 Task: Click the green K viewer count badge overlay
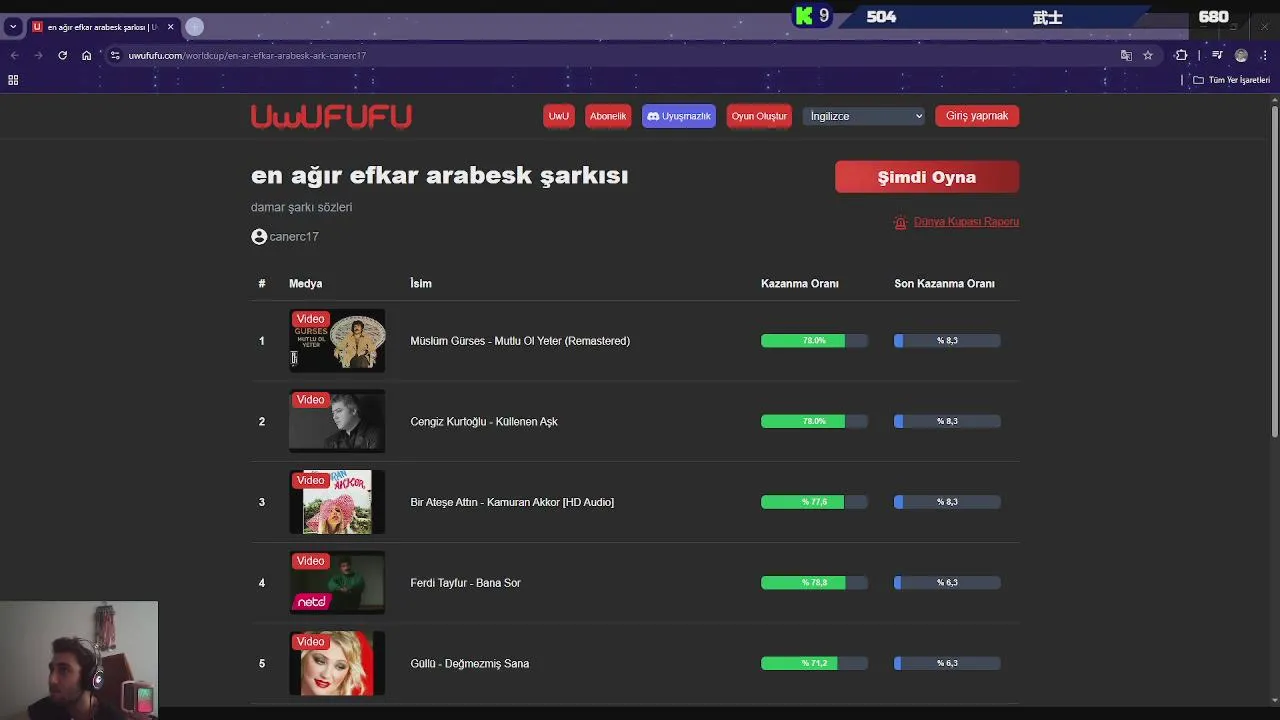point(812,16)
